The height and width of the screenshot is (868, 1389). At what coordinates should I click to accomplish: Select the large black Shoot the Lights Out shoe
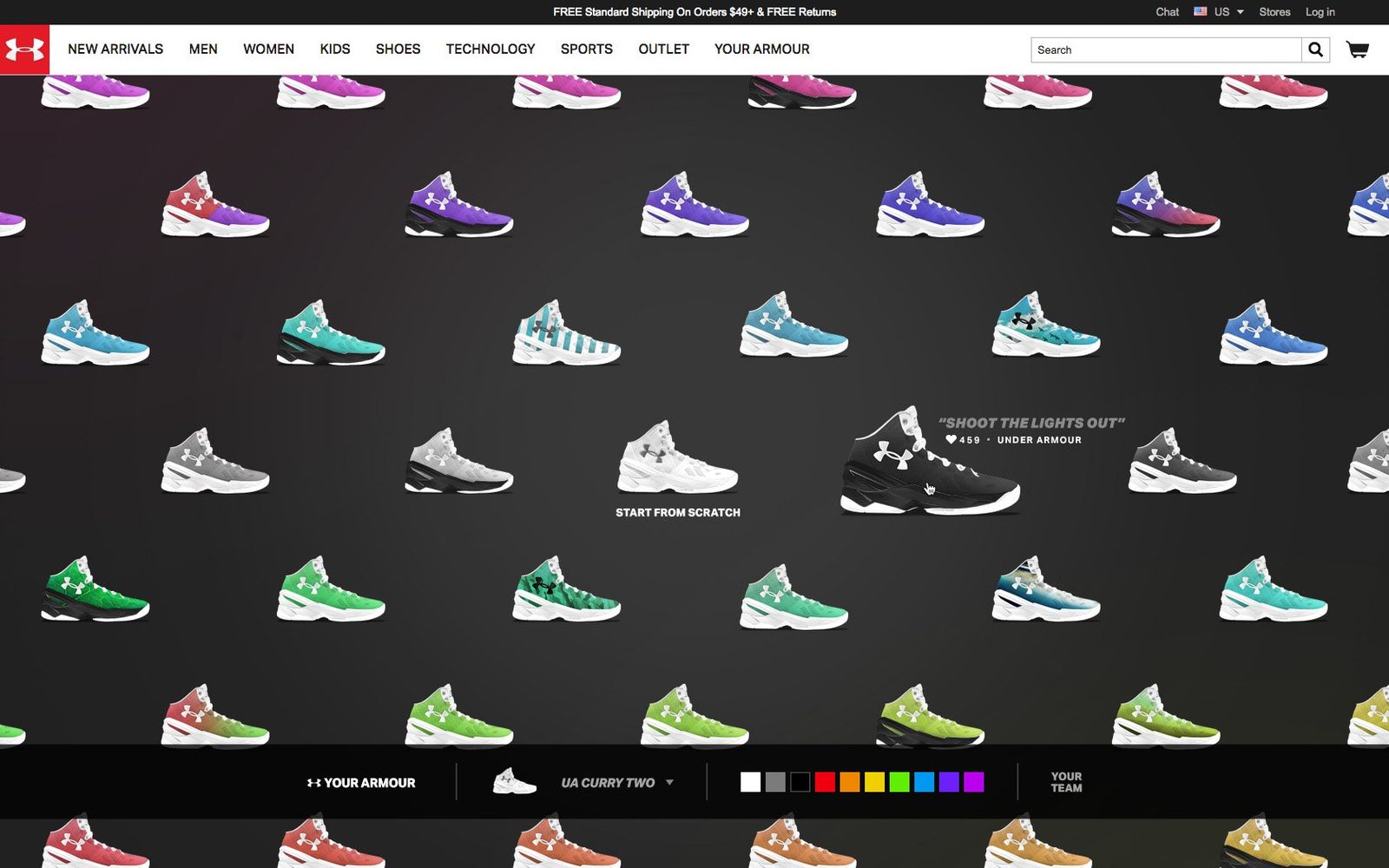coord(929,460)
